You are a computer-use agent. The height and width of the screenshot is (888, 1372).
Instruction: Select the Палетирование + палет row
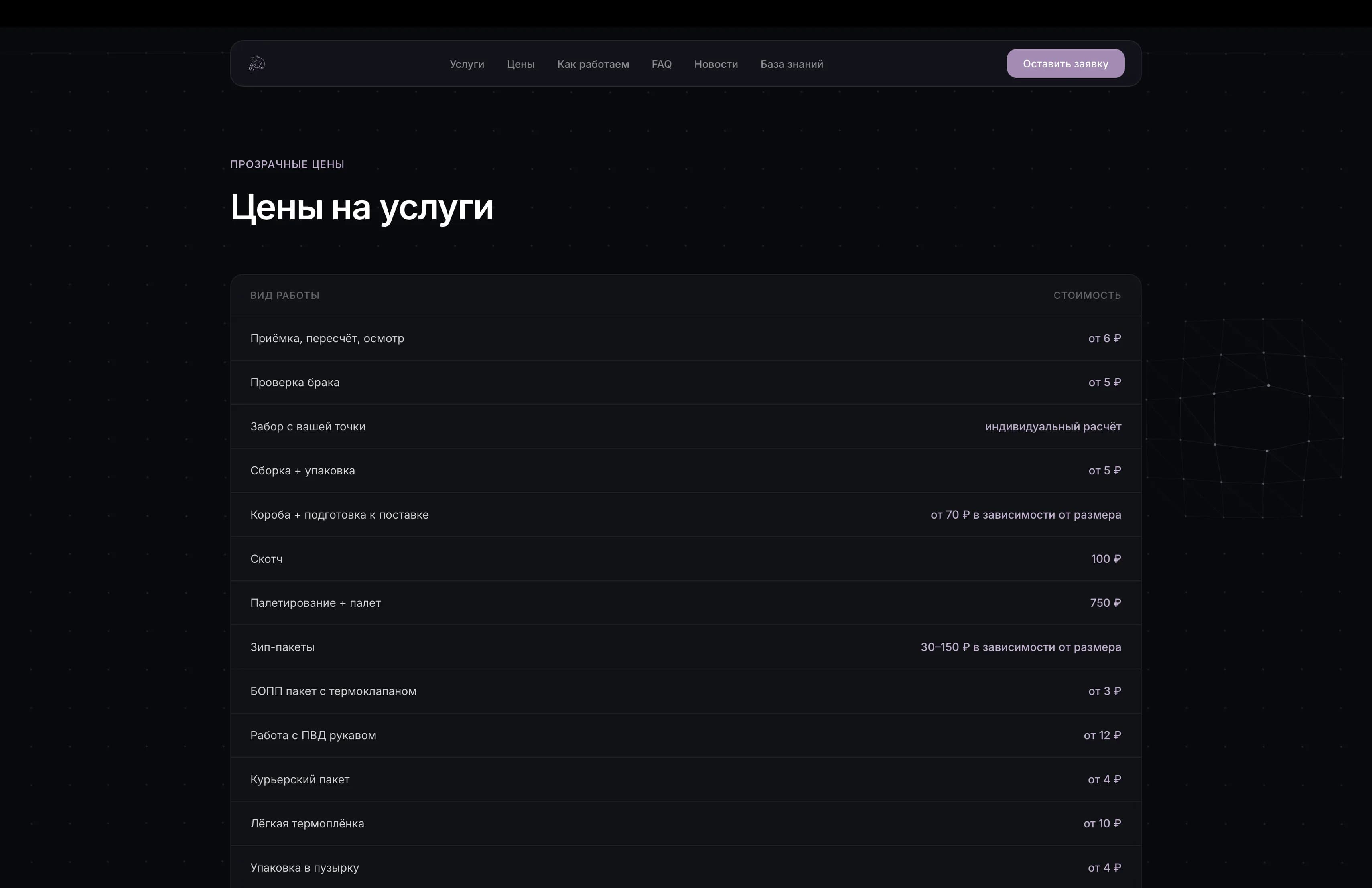tap(686, 603)
